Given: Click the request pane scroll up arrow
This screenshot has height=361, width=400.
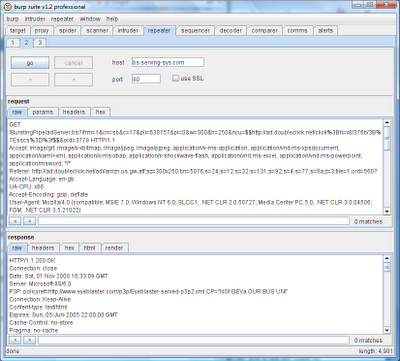Looking at the screenshot, I should tap(387, 123).
